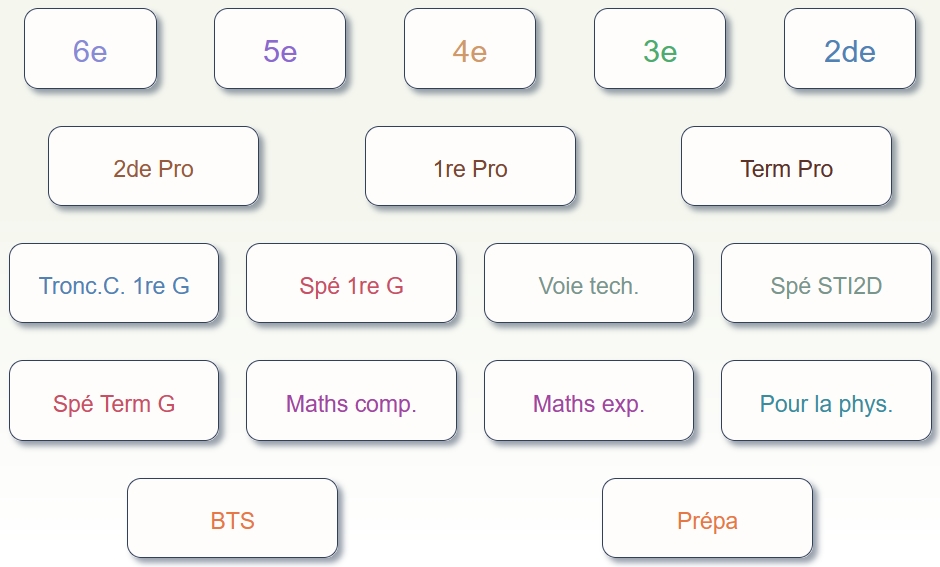Screen dimensions: 940x567
Task: Open Maths exp. section
Action: point(589,402)
